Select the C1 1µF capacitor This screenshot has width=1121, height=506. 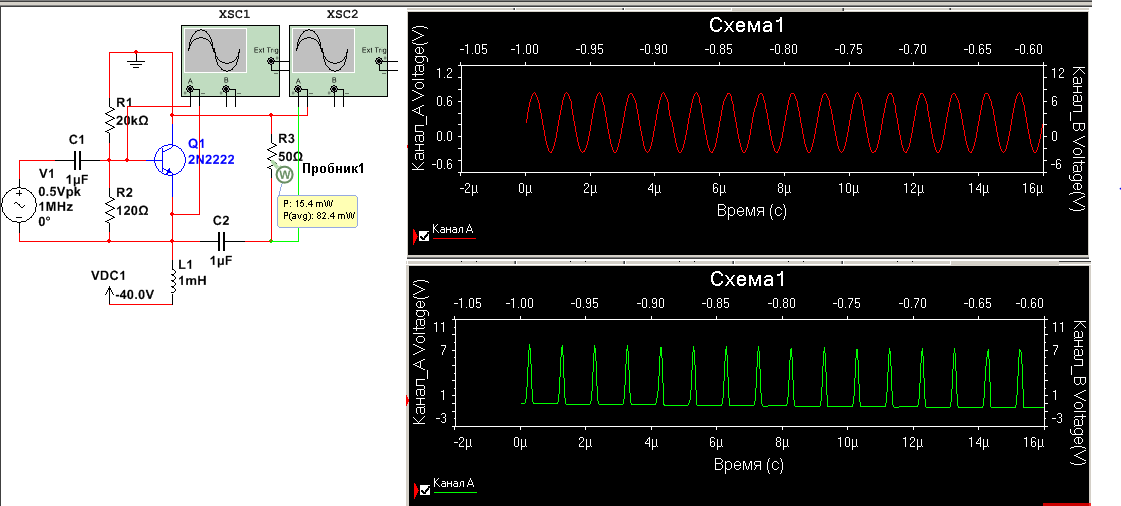click(76, 159)
